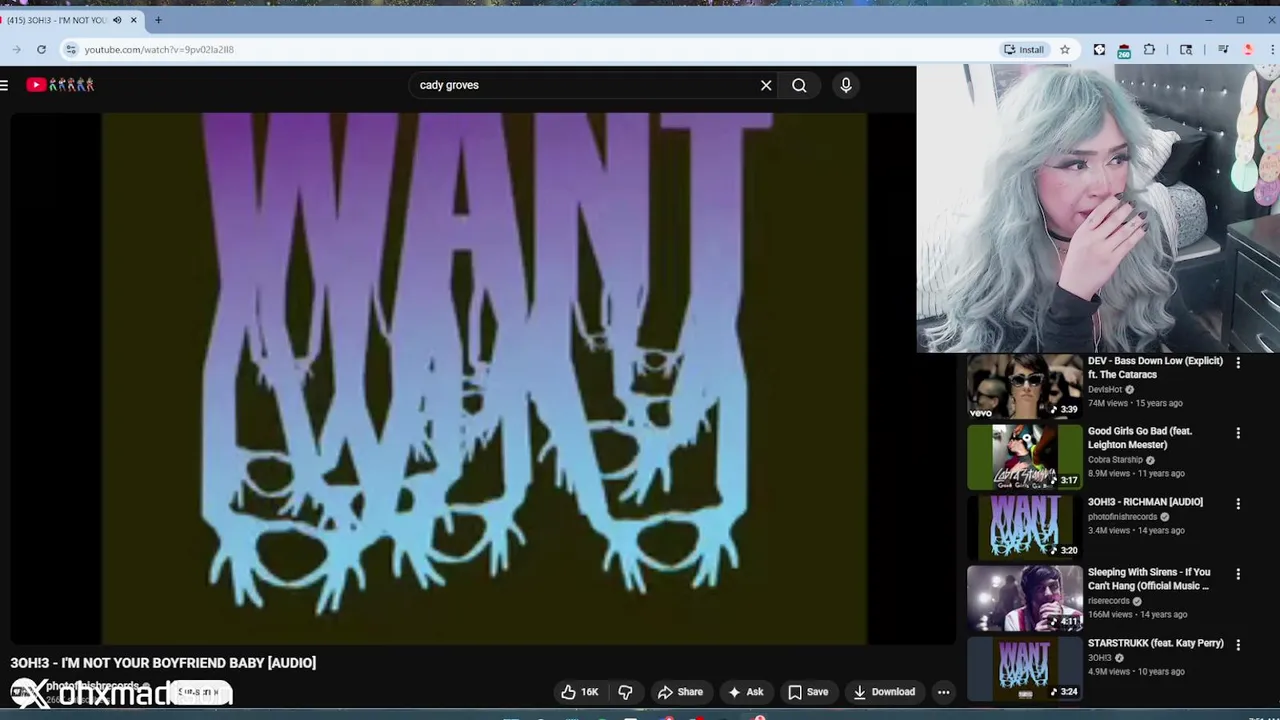This screenshot has height=720, width=1280.
Task: Open the Extensions puzzle menu
Action: pyautogui.click(x=1149, y=49)
